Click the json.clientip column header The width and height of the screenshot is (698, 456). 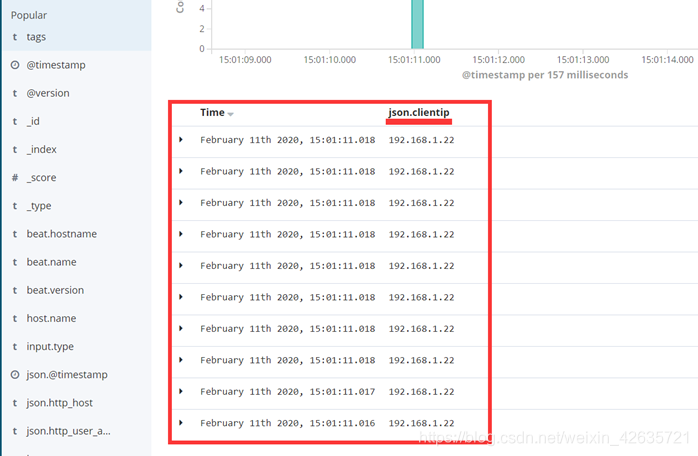click(419, 113)
